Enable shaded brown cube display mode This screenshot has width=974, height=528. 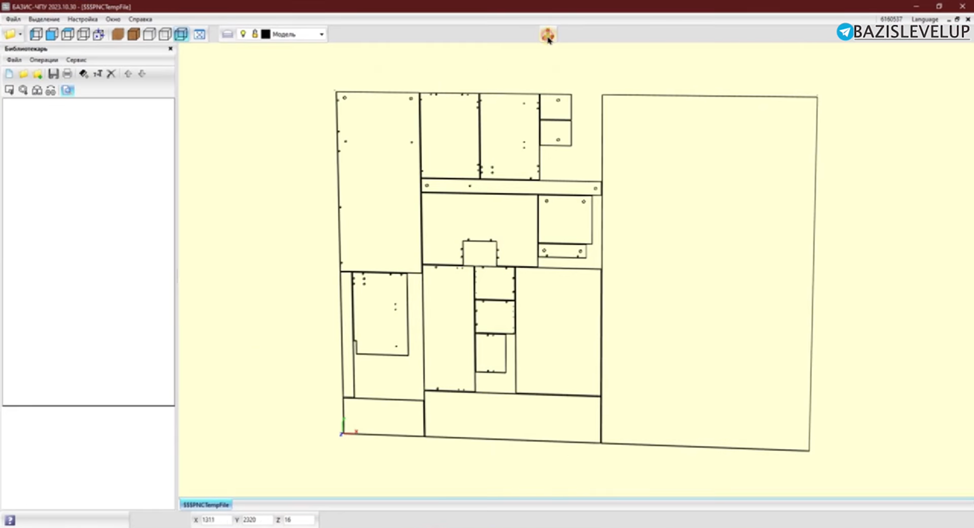point(118,34)
